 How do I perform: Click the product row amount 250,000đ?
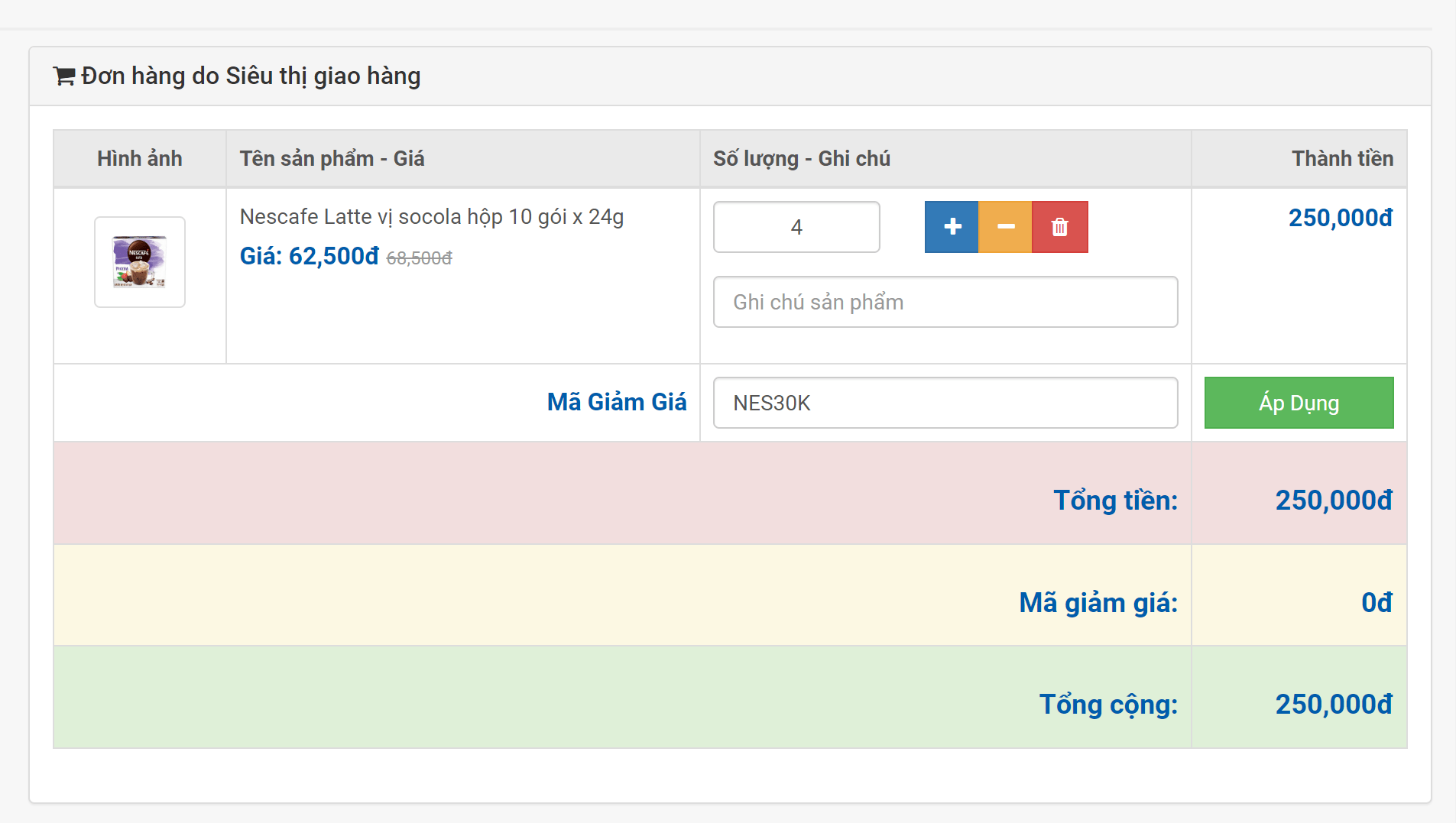(1341, 218)
